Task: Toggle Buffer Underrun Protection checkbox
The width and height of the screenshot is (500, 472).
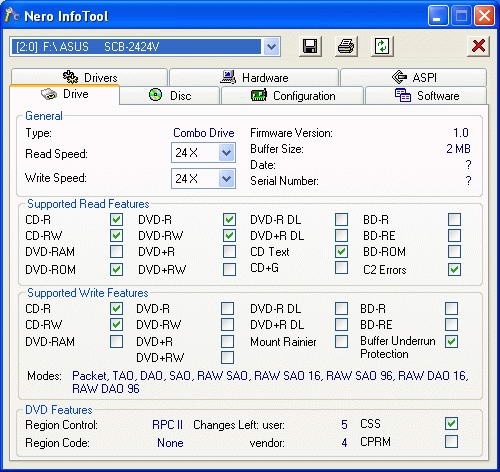Action: pos(451,342)
